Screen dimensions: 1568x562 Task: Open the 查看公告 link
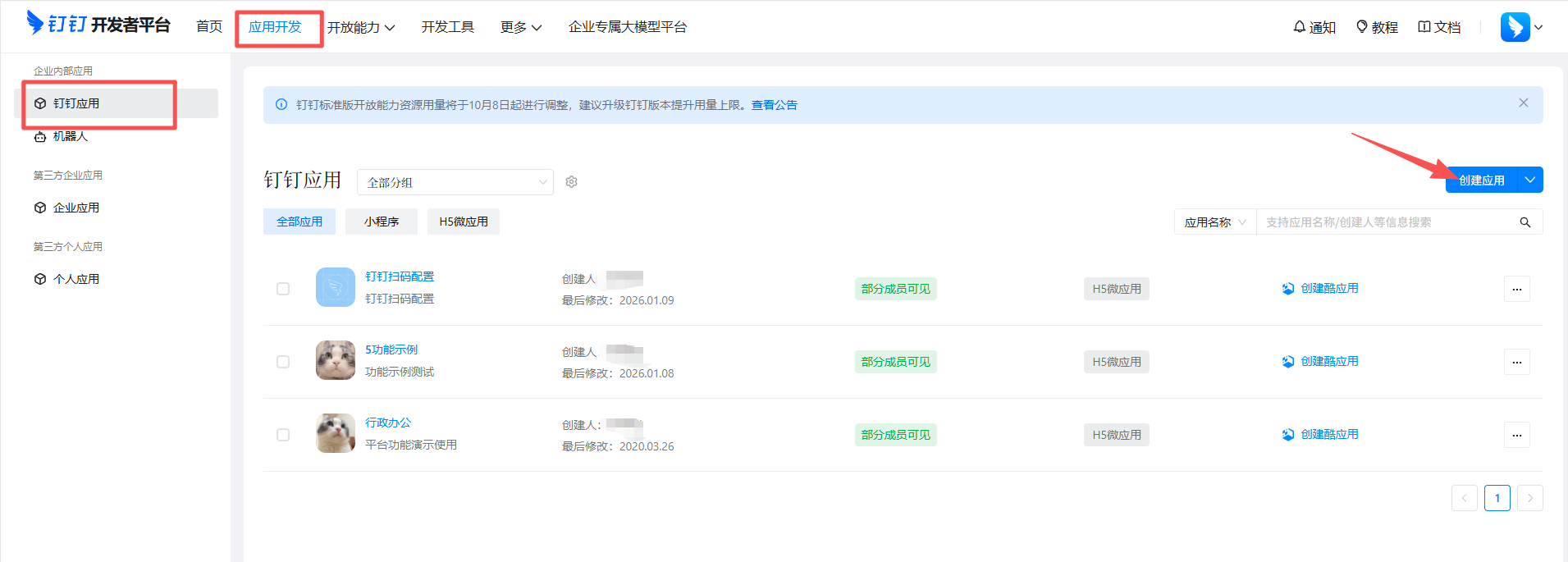point(775,105)
